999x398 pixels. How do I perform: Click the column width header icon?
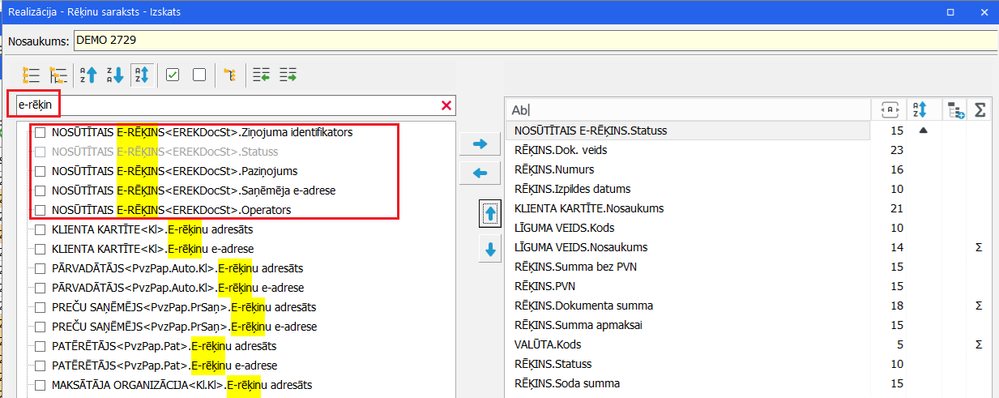coord(889,110)
